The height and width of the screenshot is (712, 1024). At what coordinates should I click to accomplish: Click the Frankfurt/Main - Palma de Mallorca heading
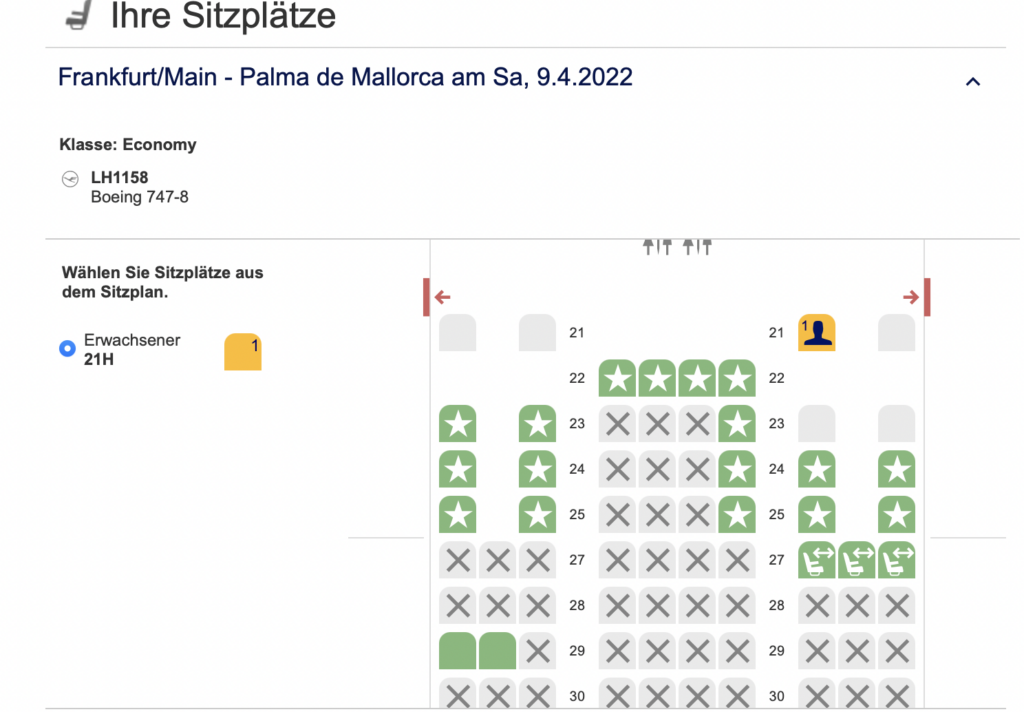(345, 77)
